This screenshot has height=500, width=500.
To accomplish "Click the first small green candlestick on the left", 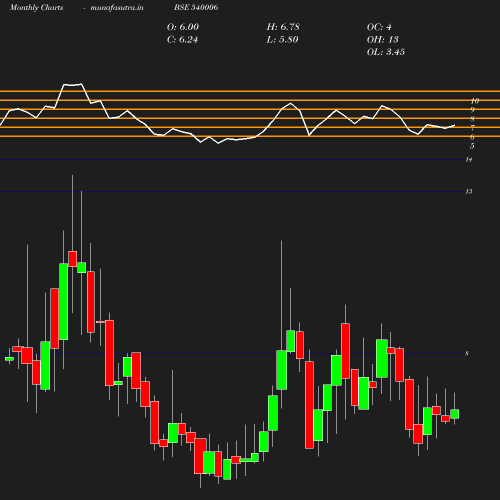I will point(9,359).
